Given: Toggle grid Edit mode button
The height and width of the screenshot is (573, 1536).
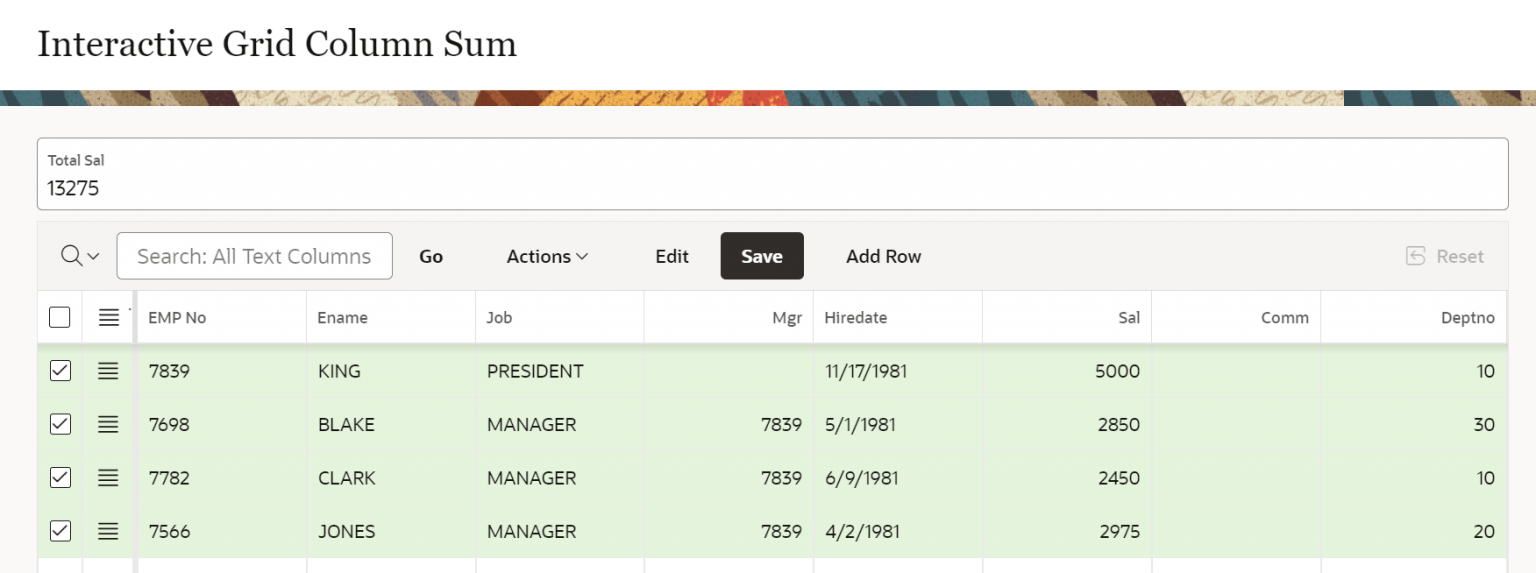Looking at the screenshot, I should click(x=672, y=256).
